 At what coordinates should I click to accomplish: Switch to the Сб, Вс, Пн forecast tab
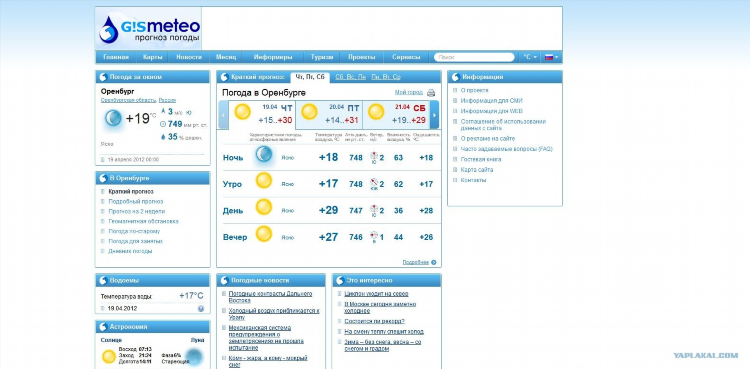[x=351, y=77]
